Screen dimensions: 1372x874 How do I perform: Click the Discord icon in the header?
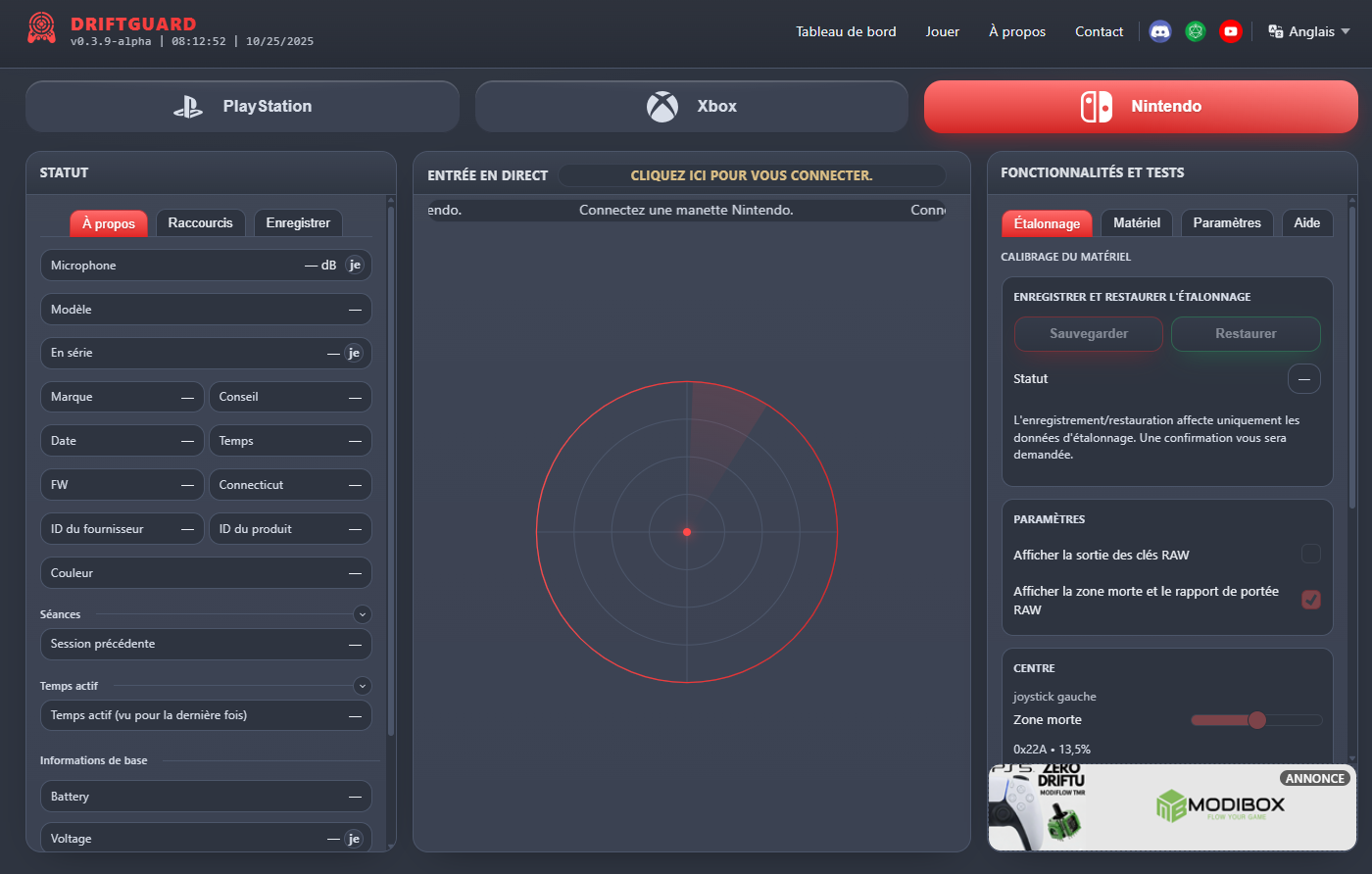(x=1159, y=31)
